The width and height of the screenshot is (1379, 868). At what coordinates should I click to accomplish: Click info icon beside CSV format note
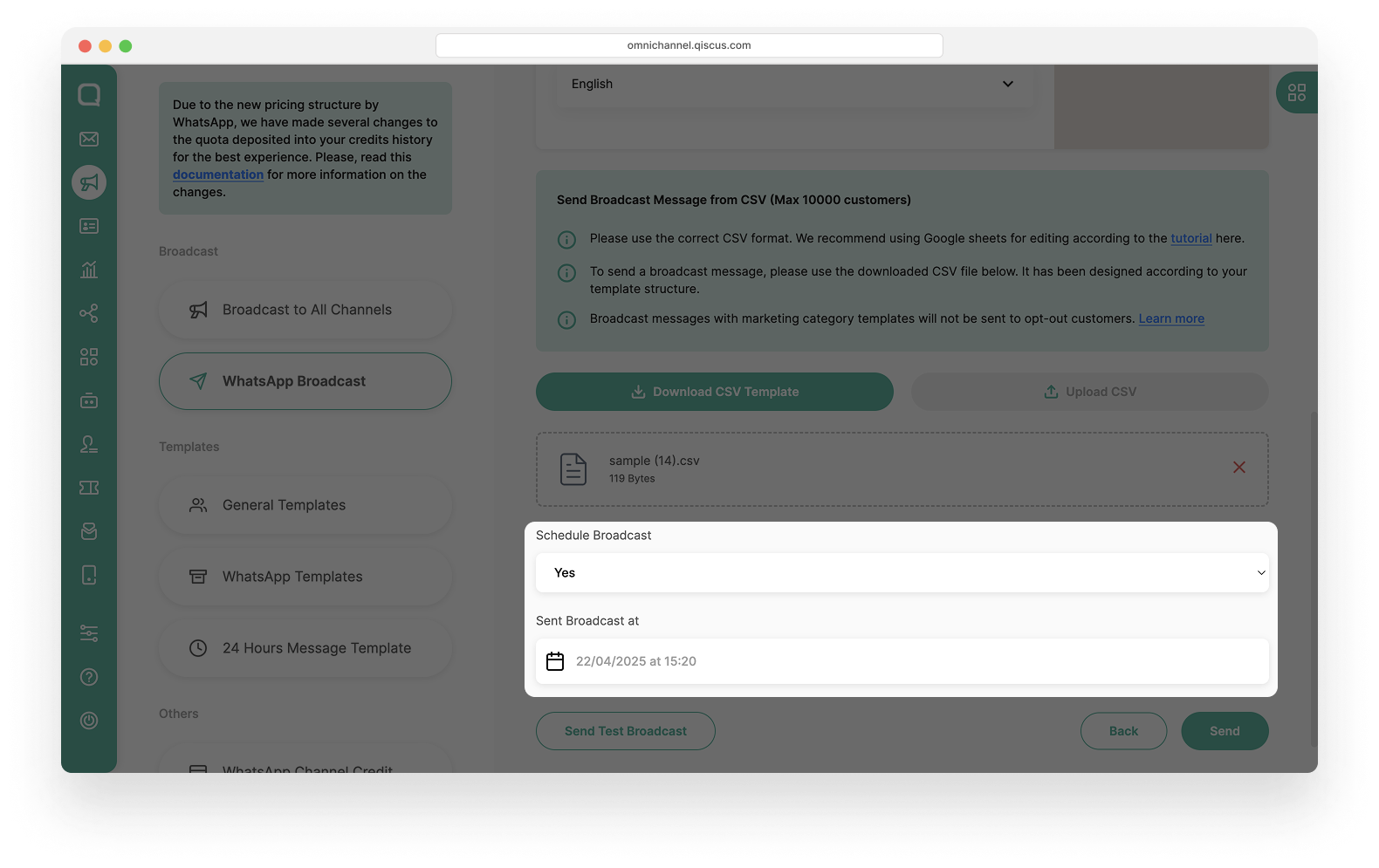click(x=566, y=240)
